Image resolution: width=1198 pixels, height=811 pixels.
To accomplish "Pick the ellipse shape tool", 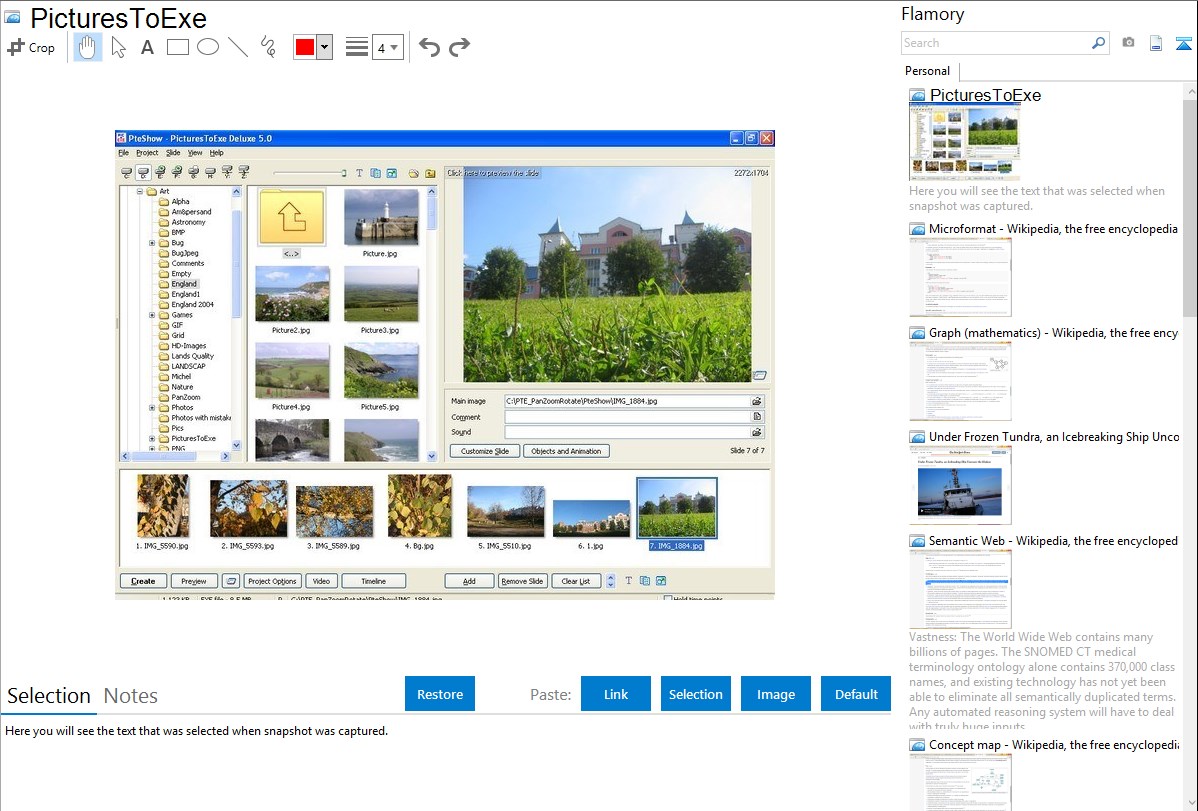I will tap(208, 47).
